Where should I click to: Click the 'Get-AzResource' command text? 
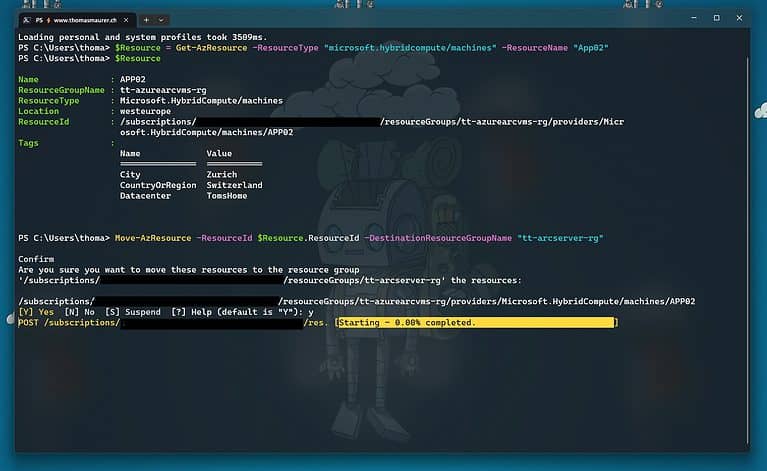tap(211, 48)
